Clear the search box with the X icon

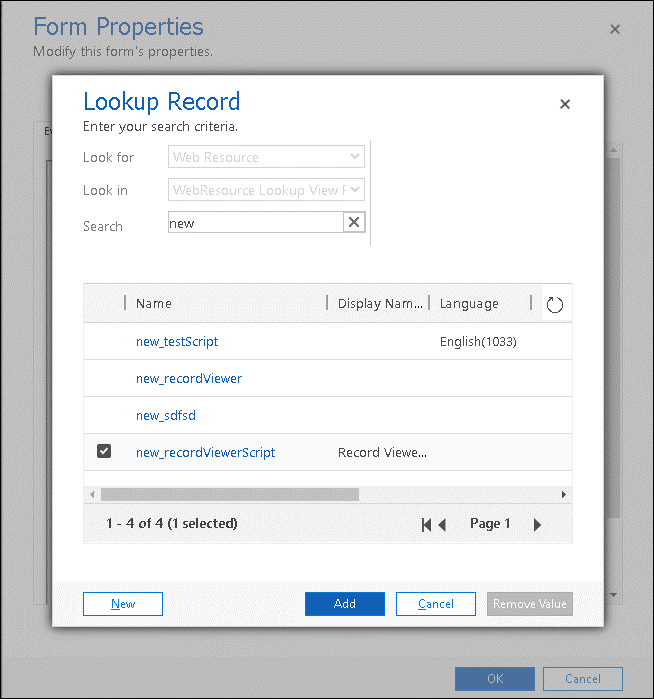354,223
